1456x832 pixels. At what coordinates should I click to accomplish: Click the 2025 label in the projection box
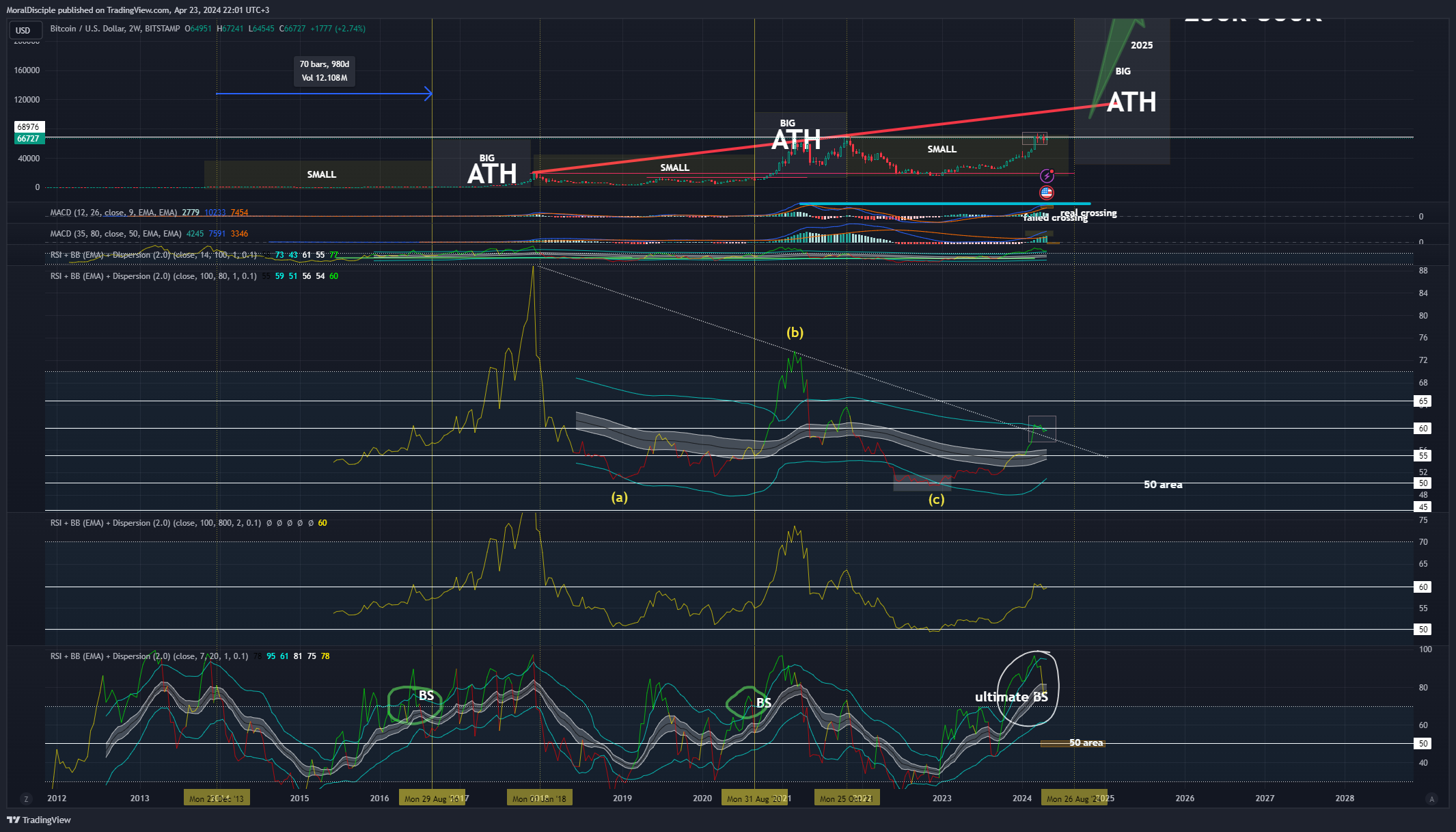[x=1142, y=45]
